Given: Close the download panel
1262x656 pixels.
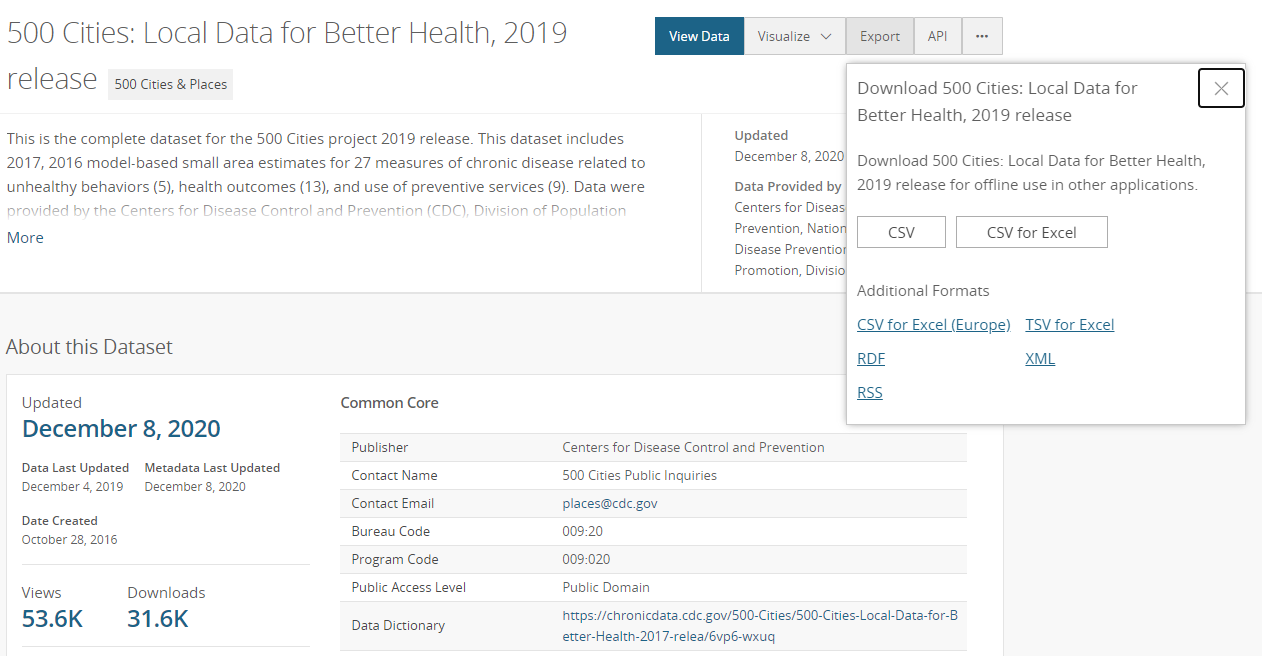Looking at the screenshot, I should tap(1221, 88).
